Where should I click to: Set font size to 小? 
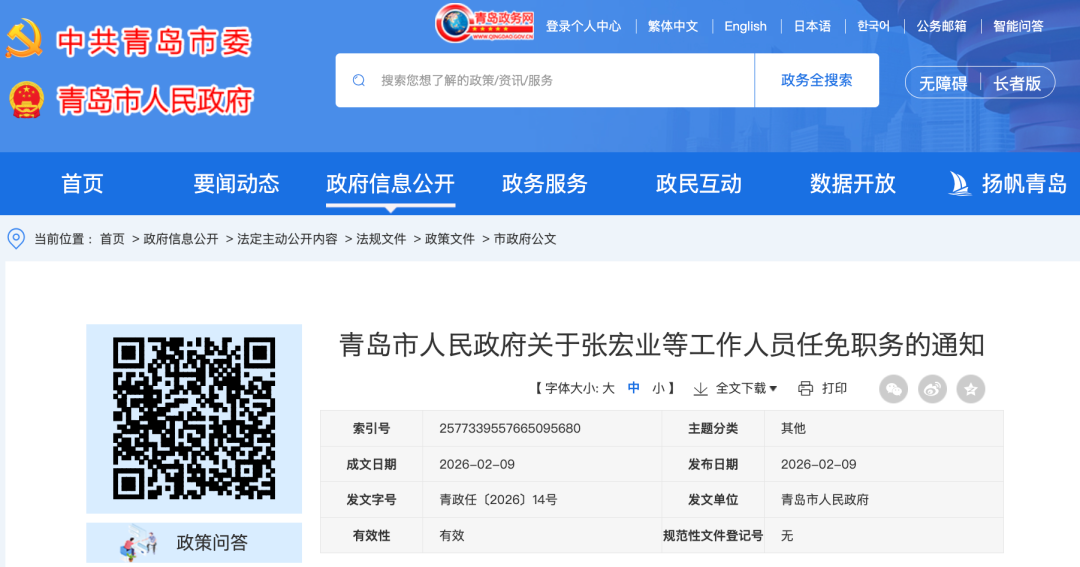[658, 389]
